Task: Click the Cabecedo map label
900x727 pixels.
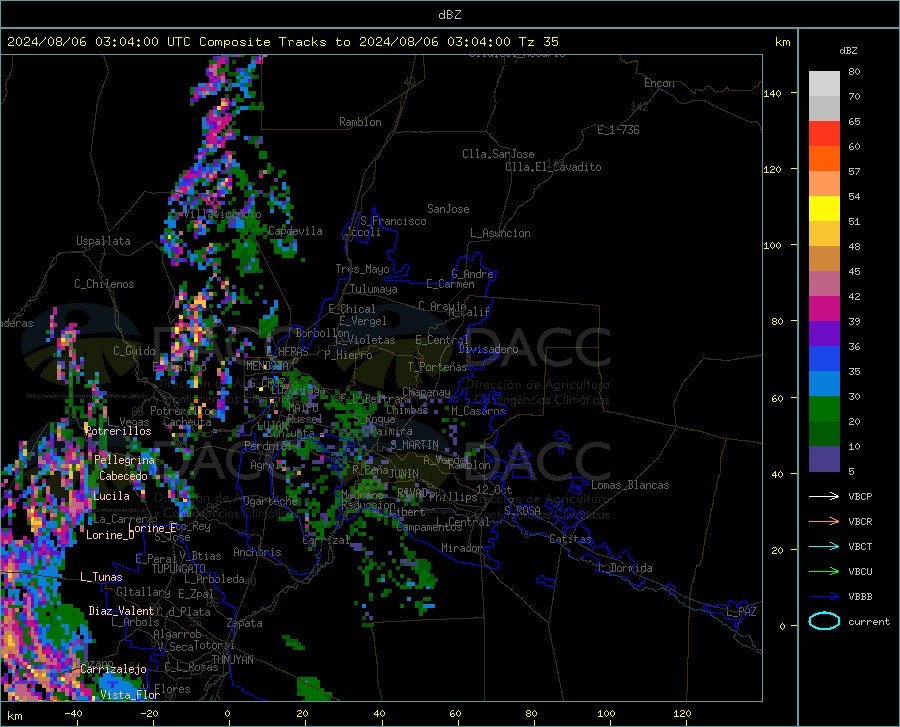Action: click(123, 476)
